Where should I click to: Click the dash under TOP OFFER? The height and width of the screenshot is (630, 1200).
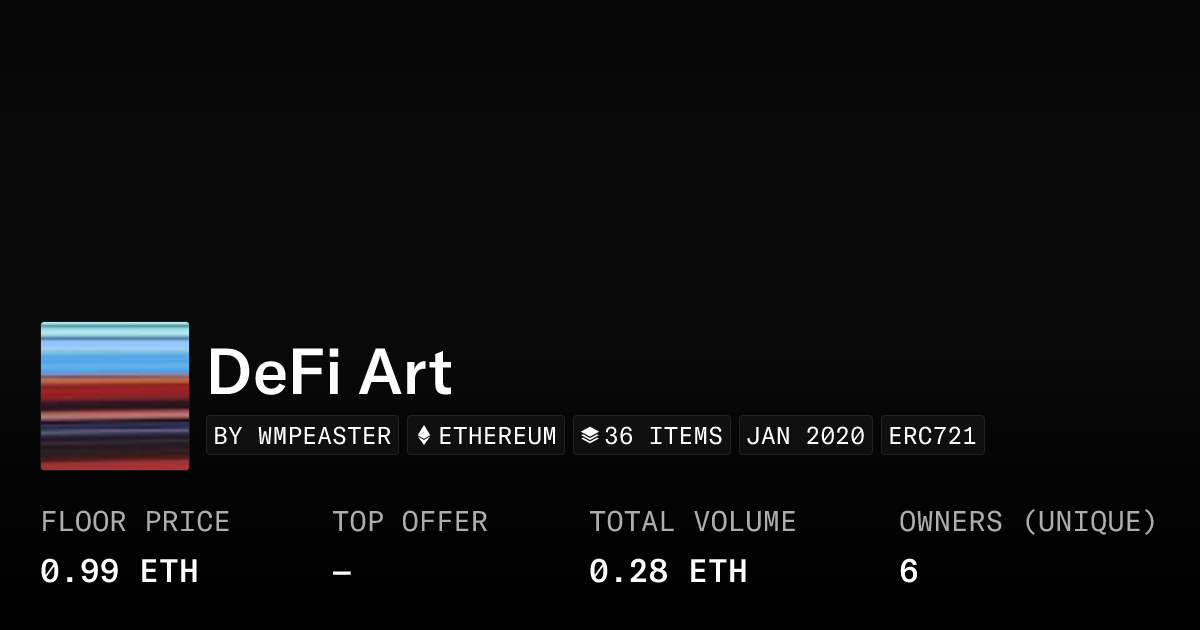pos(342,572)
